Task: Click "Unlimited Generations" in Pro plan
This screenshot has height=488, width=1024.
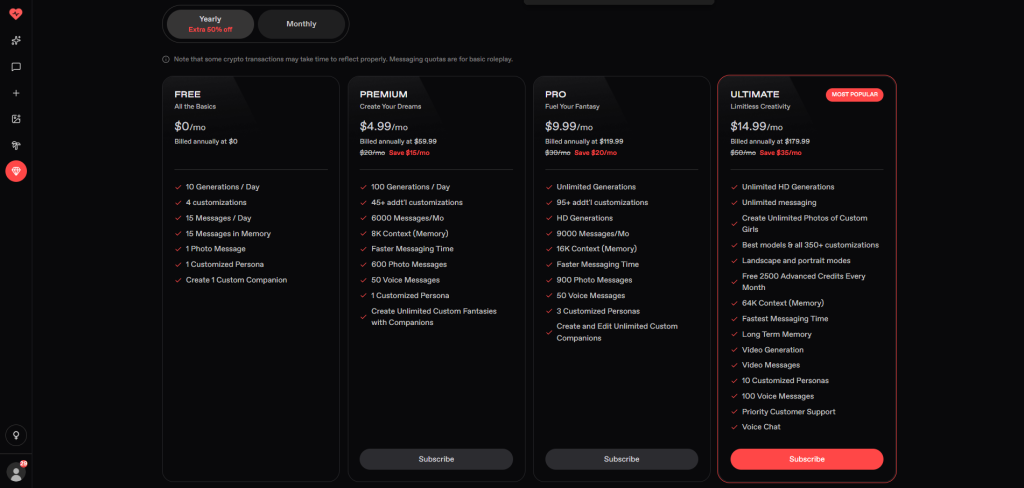Action: [x=596, y=187]
